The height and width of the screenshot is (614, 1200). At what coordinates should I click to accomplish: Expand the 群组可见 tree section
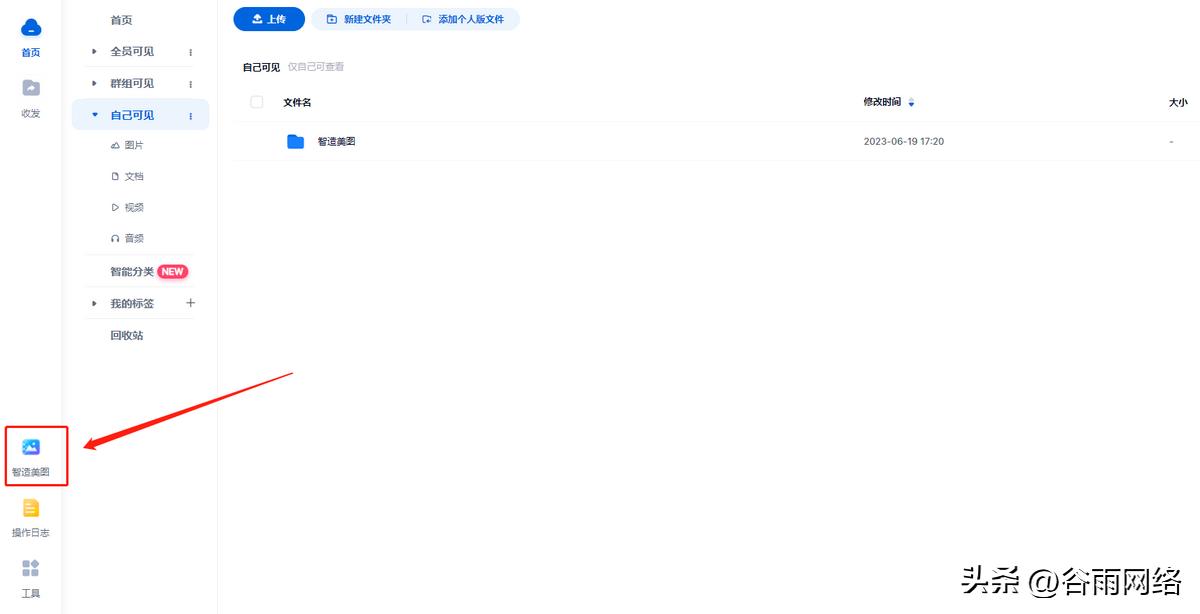92,83
